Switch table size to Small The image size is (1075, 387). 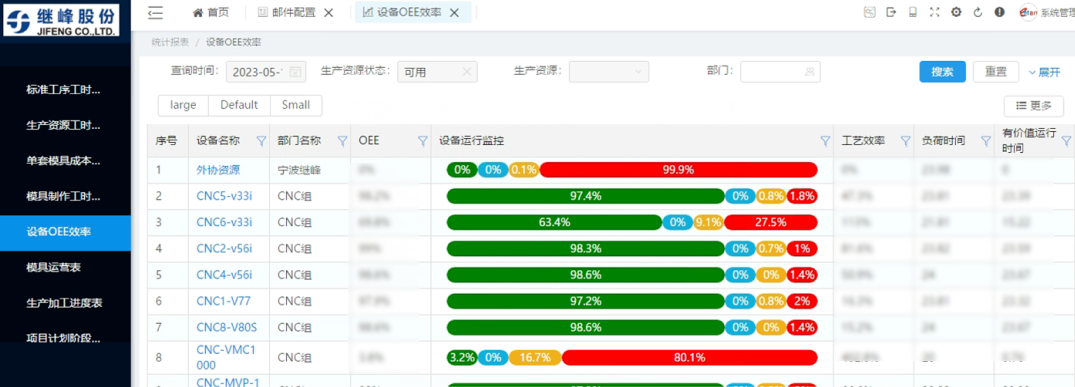(x=296, y=106)
